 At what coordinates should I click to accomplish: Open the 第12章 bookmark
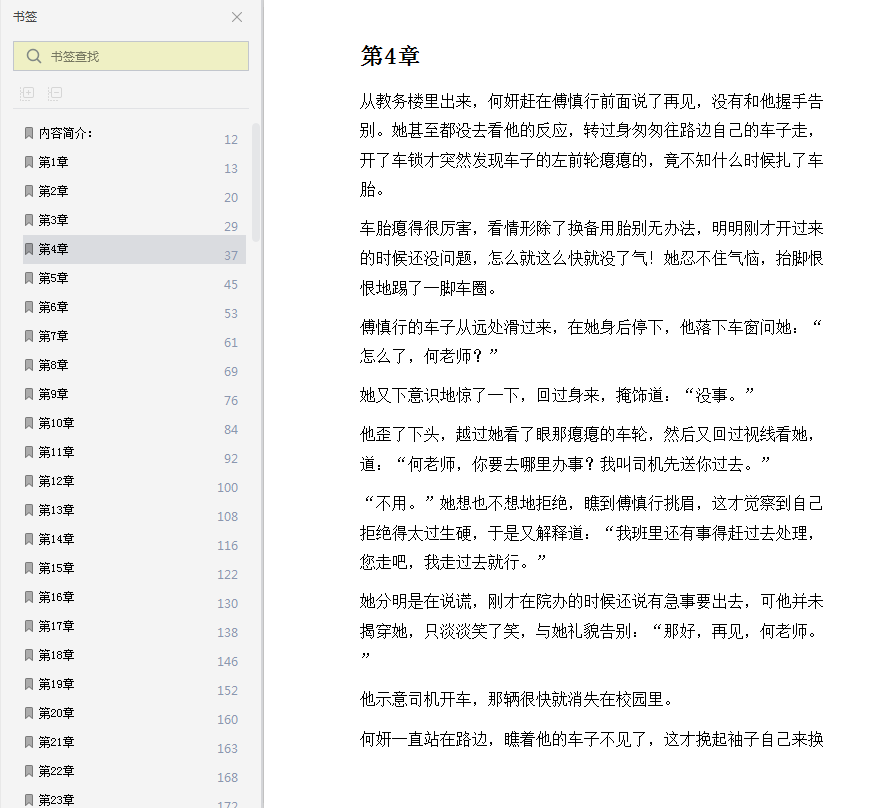(x=134, y=482)
